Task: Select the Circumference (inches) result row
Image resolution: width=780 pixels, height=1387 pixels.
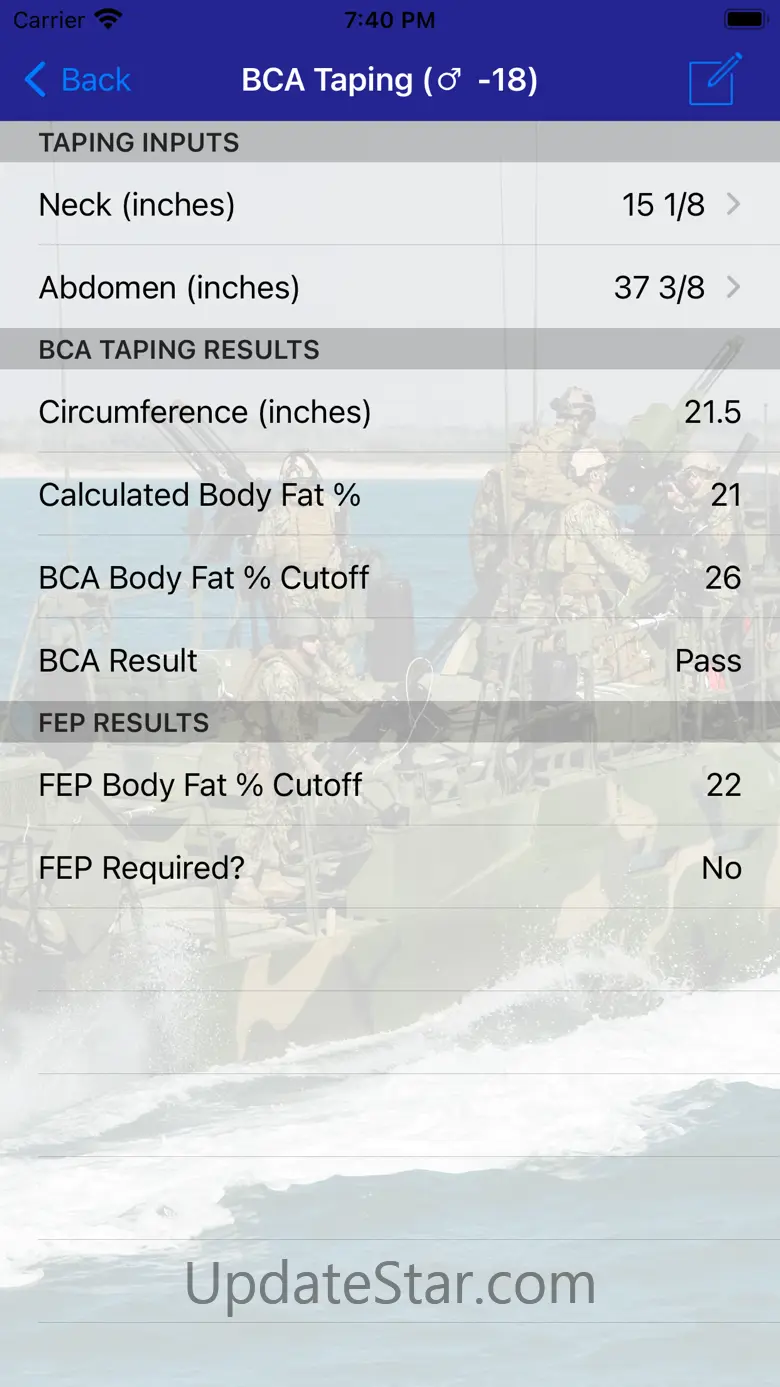Action: 390,412
